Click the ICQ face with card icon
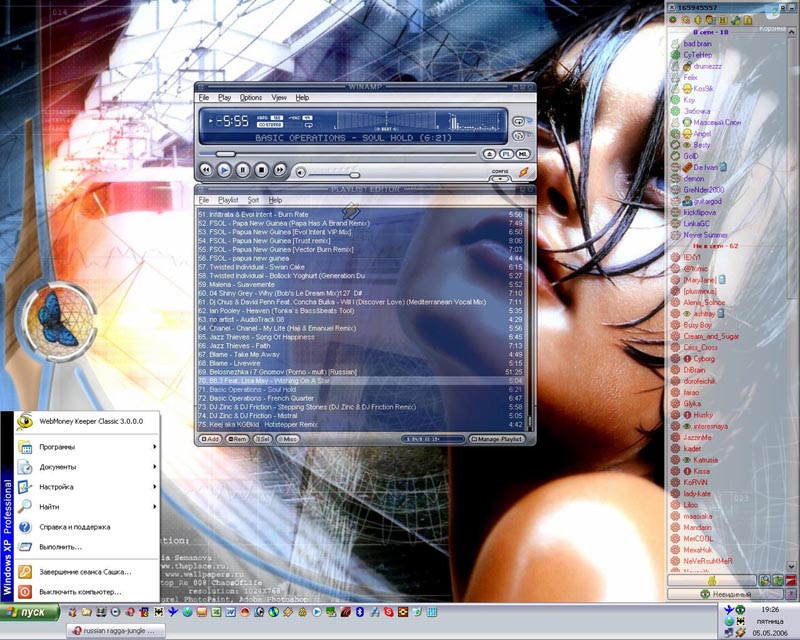Image resolution: width=800 pixels, height=640 pixels. pos(710,20)
